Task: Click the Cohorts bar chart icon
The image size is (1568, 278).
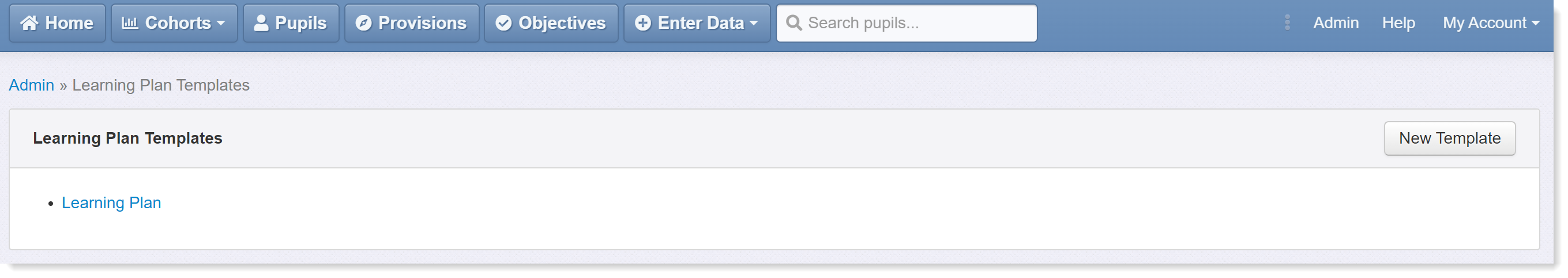Action: [130, 23]
